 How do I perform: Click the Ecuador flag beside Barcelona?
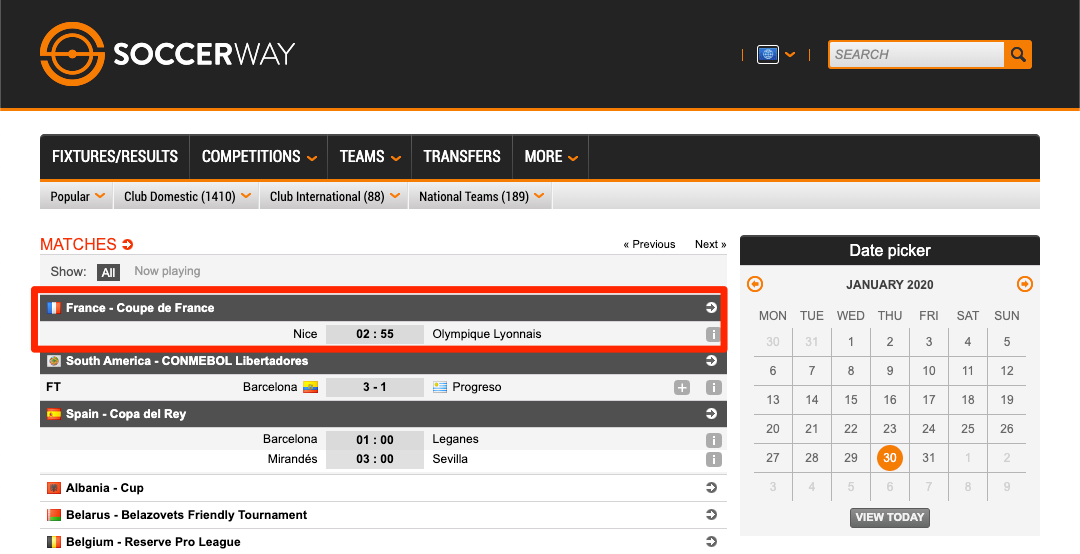point(311,387)
